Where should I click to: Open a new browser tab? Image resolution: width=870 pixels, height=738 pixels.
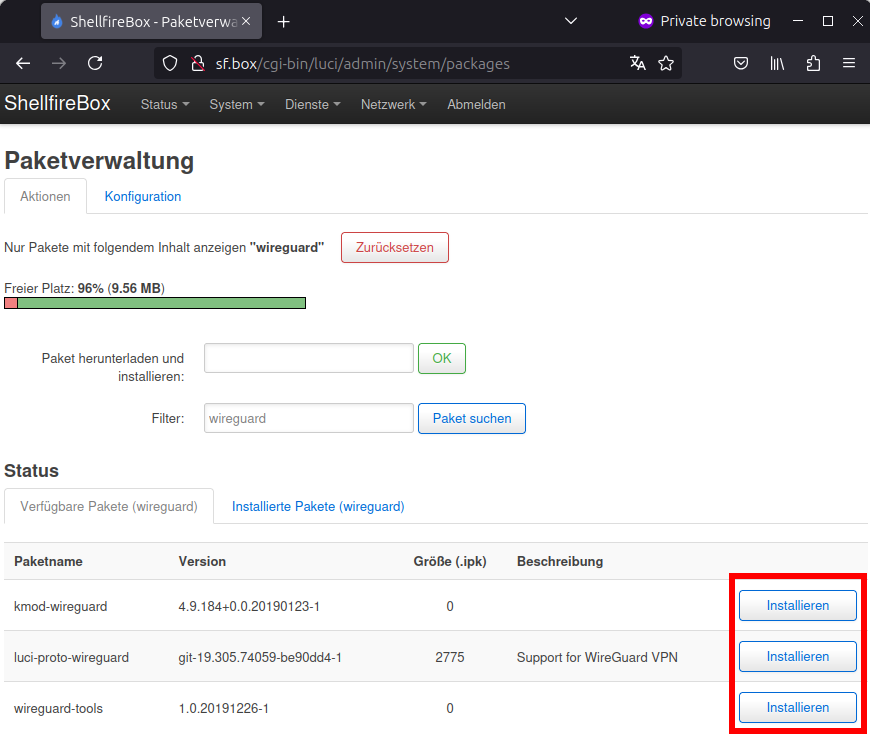coord(284,22)
